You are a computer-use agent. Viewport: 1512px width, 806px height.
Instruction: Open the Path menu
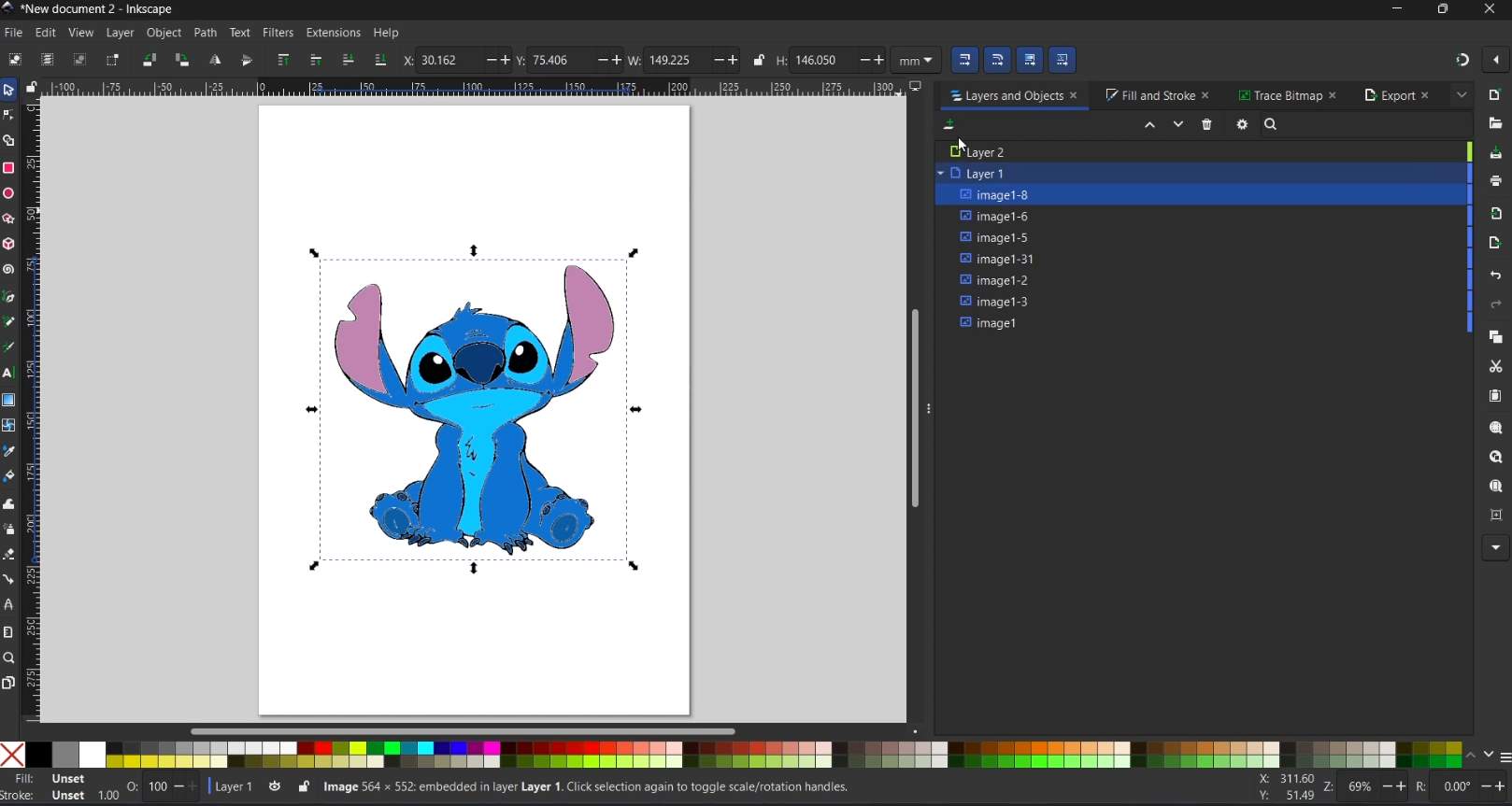click(x=206, y=33)
